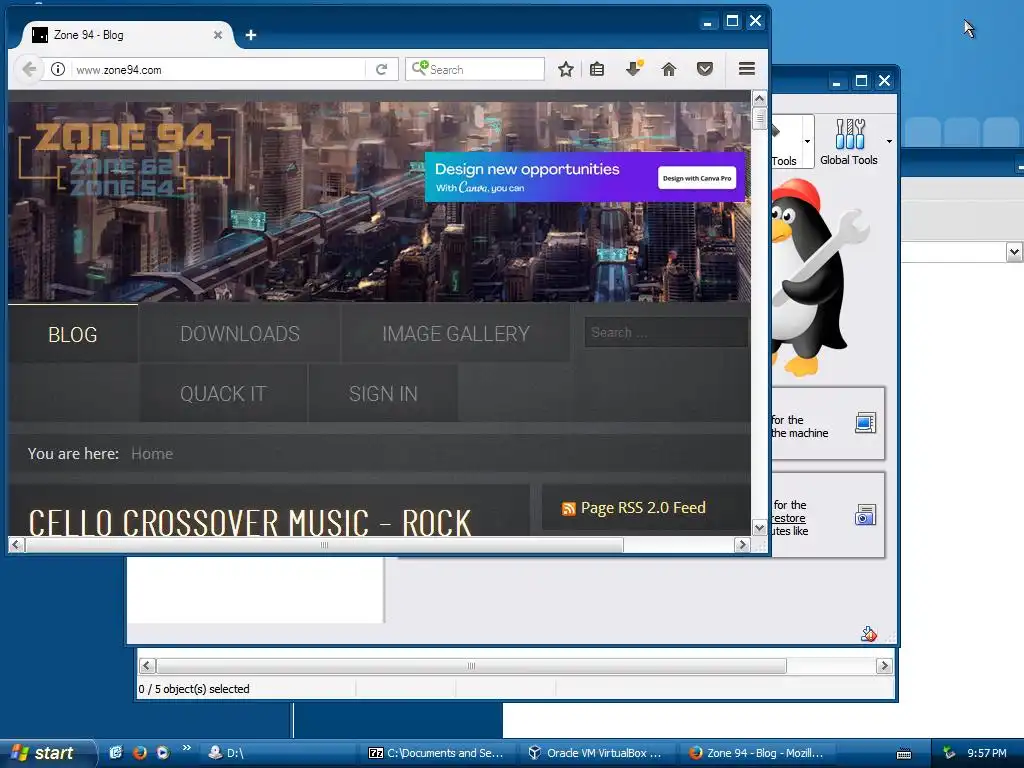Viewport: 1024px width, 768px height.
Task: Open the Firefox downloads arrow
Action: 633,69
